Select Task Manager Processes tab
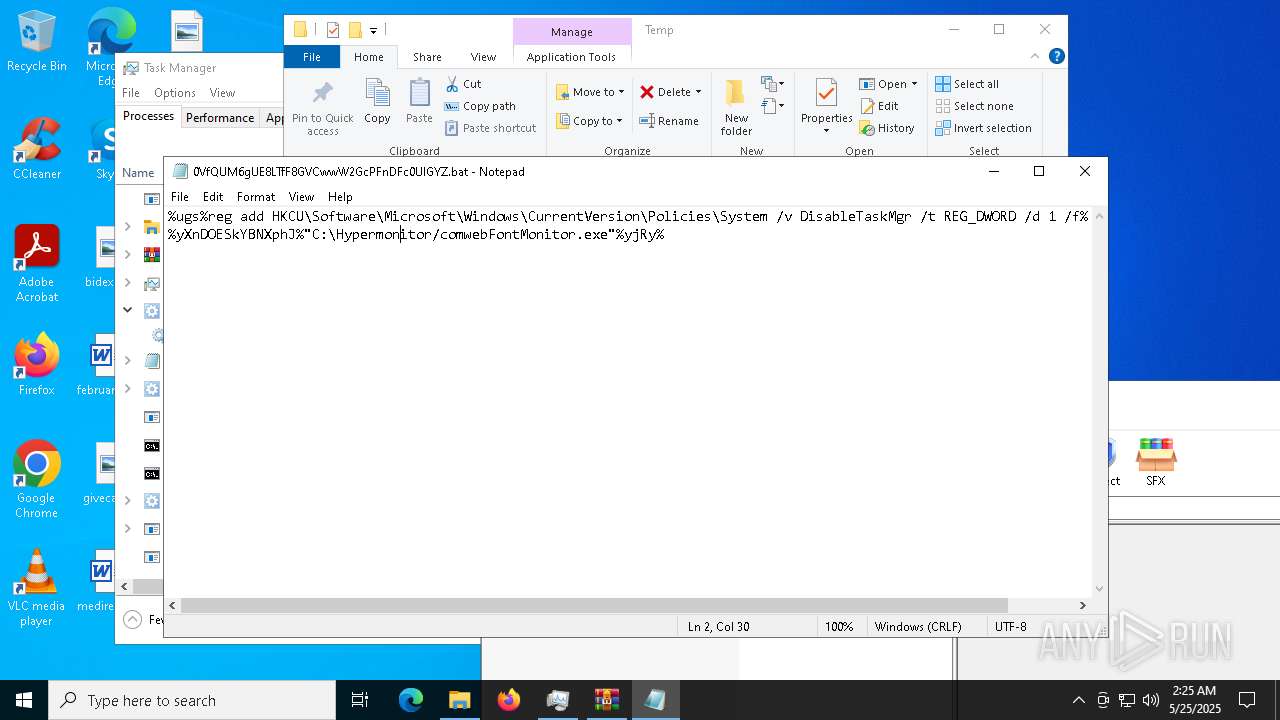Viewport: 1280px width, 720px height. [x=148, y=116]
